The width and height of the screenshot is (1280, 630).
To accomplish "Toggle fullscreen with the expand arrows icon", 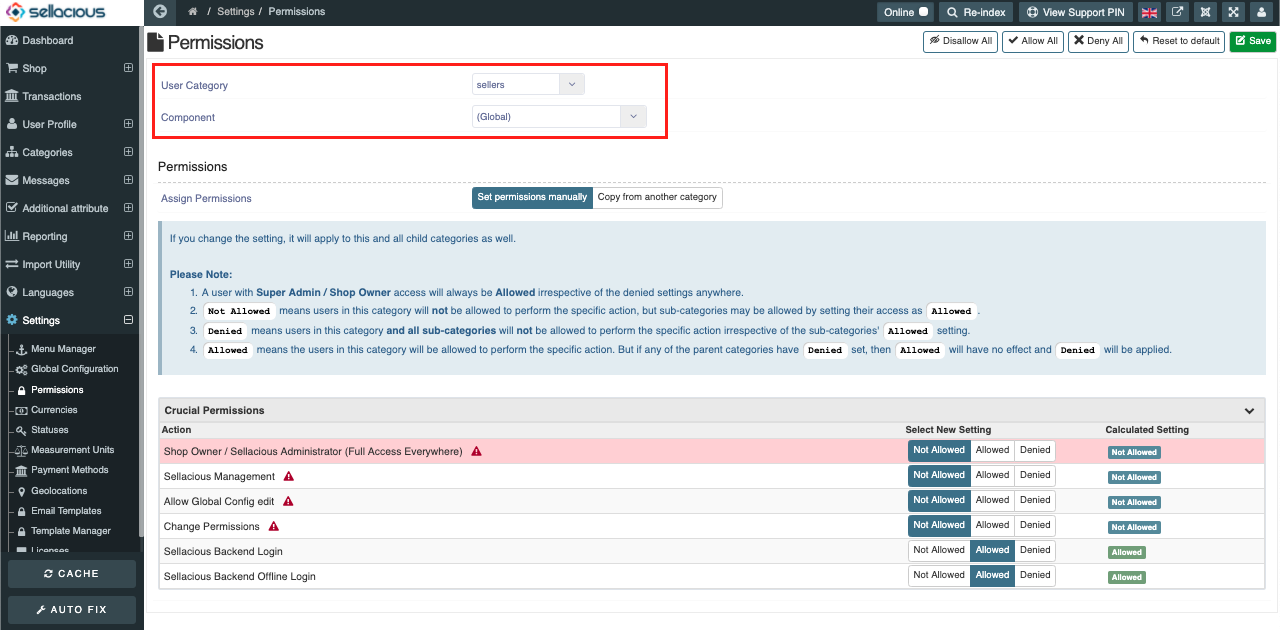I will pos(1234,12).
